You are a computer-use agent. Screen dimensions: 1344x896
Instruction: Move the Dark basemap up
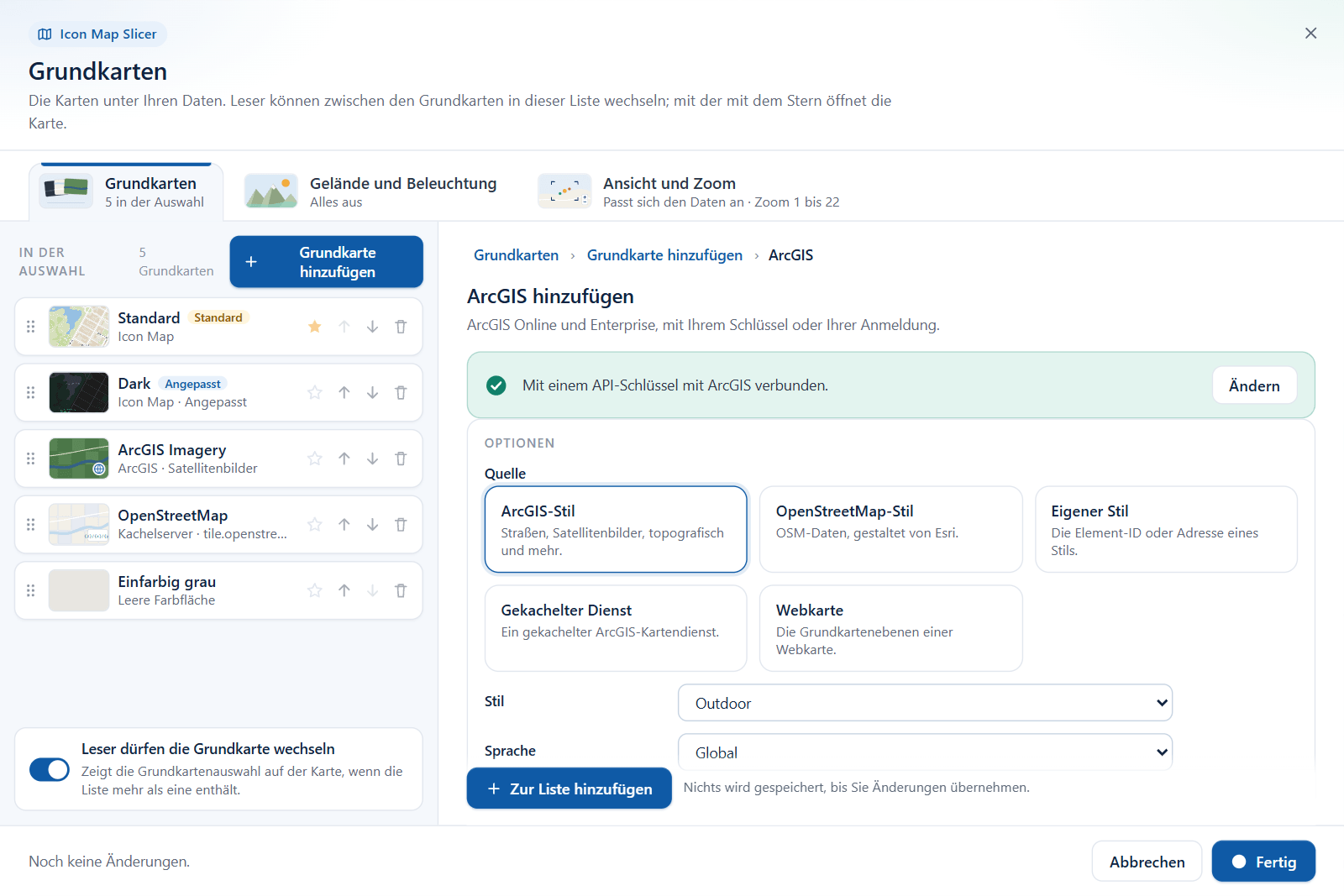[344, 392]
